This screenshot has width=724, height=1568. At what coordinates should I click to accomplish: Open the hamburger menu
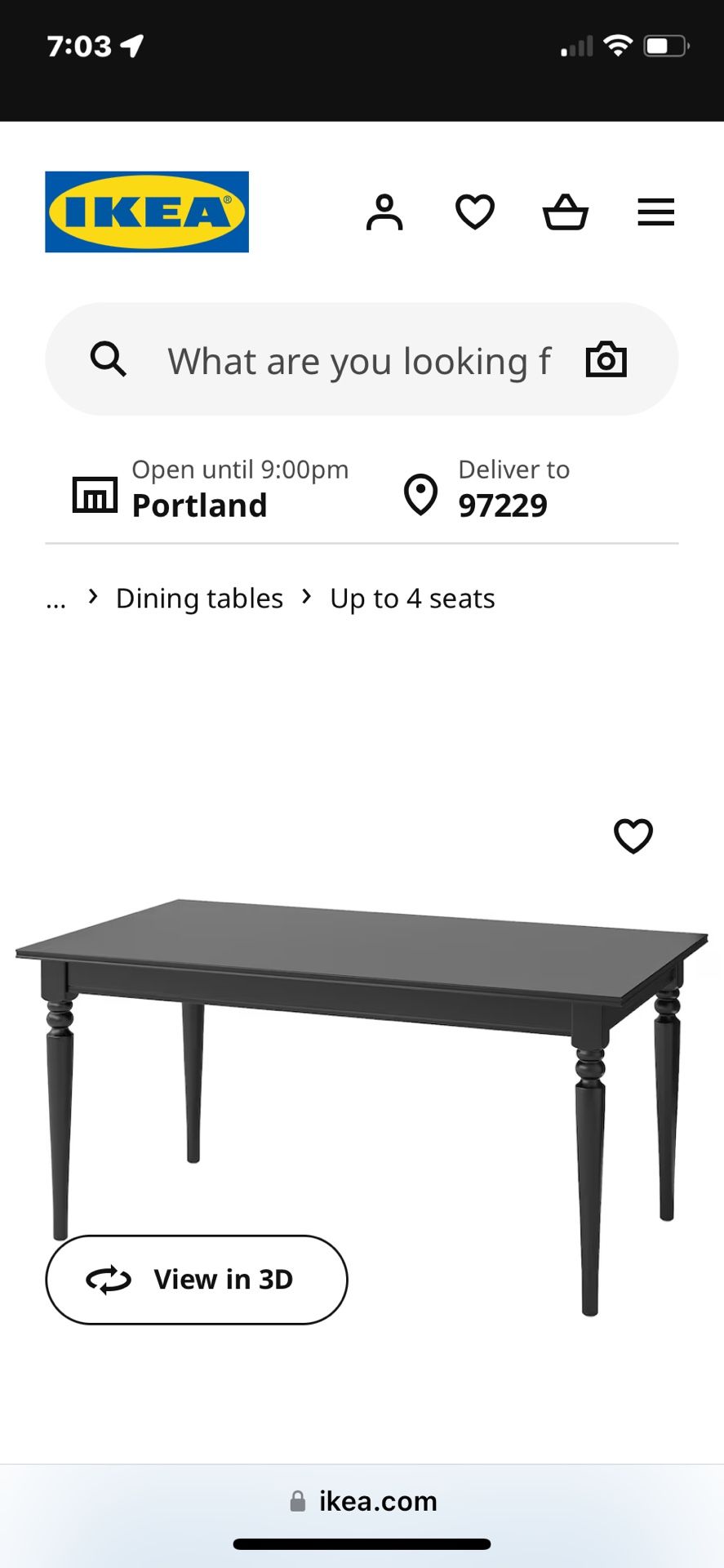point(655,212)
